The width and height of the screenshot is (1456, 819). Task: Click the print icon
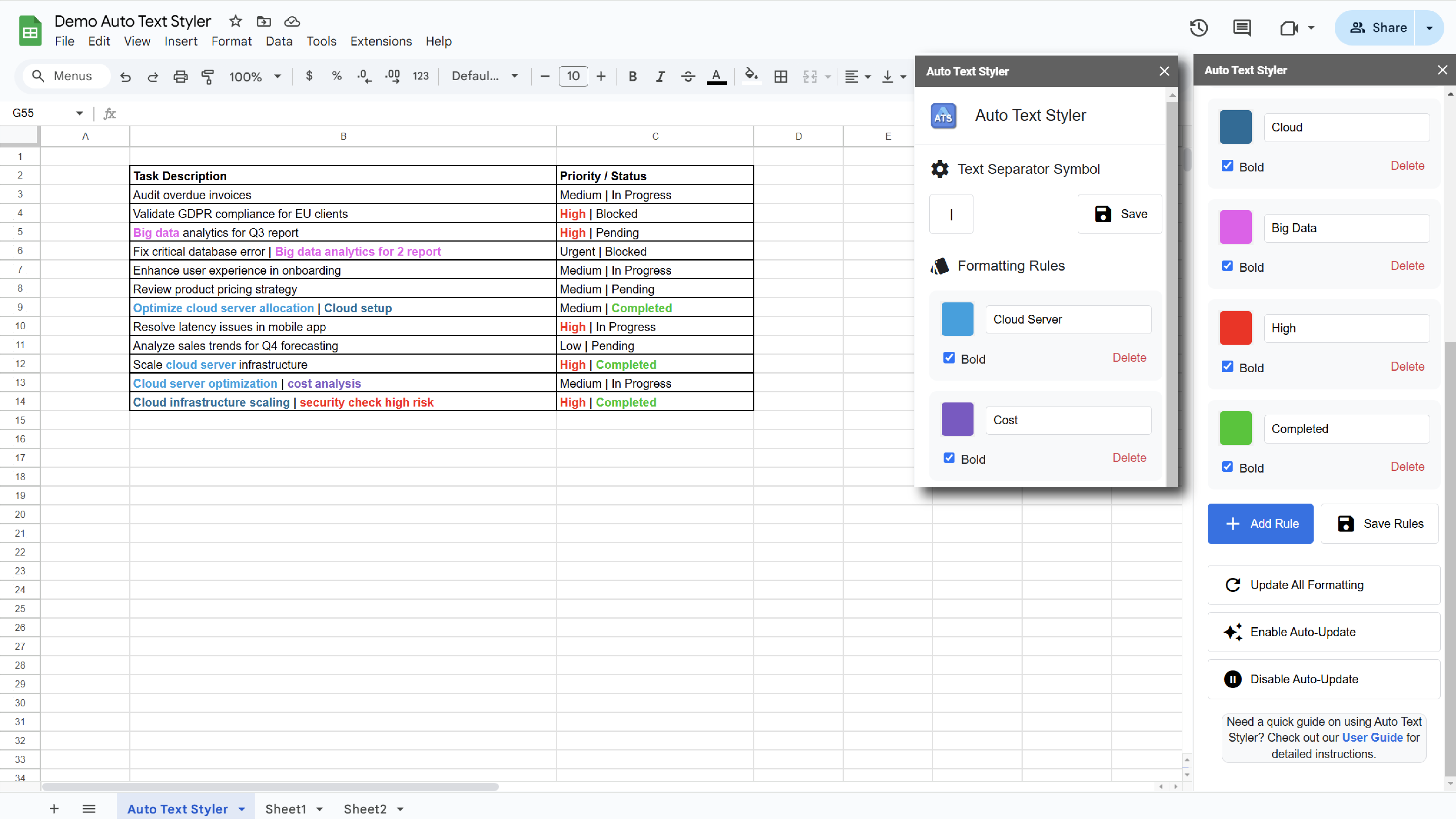[180, 76]
